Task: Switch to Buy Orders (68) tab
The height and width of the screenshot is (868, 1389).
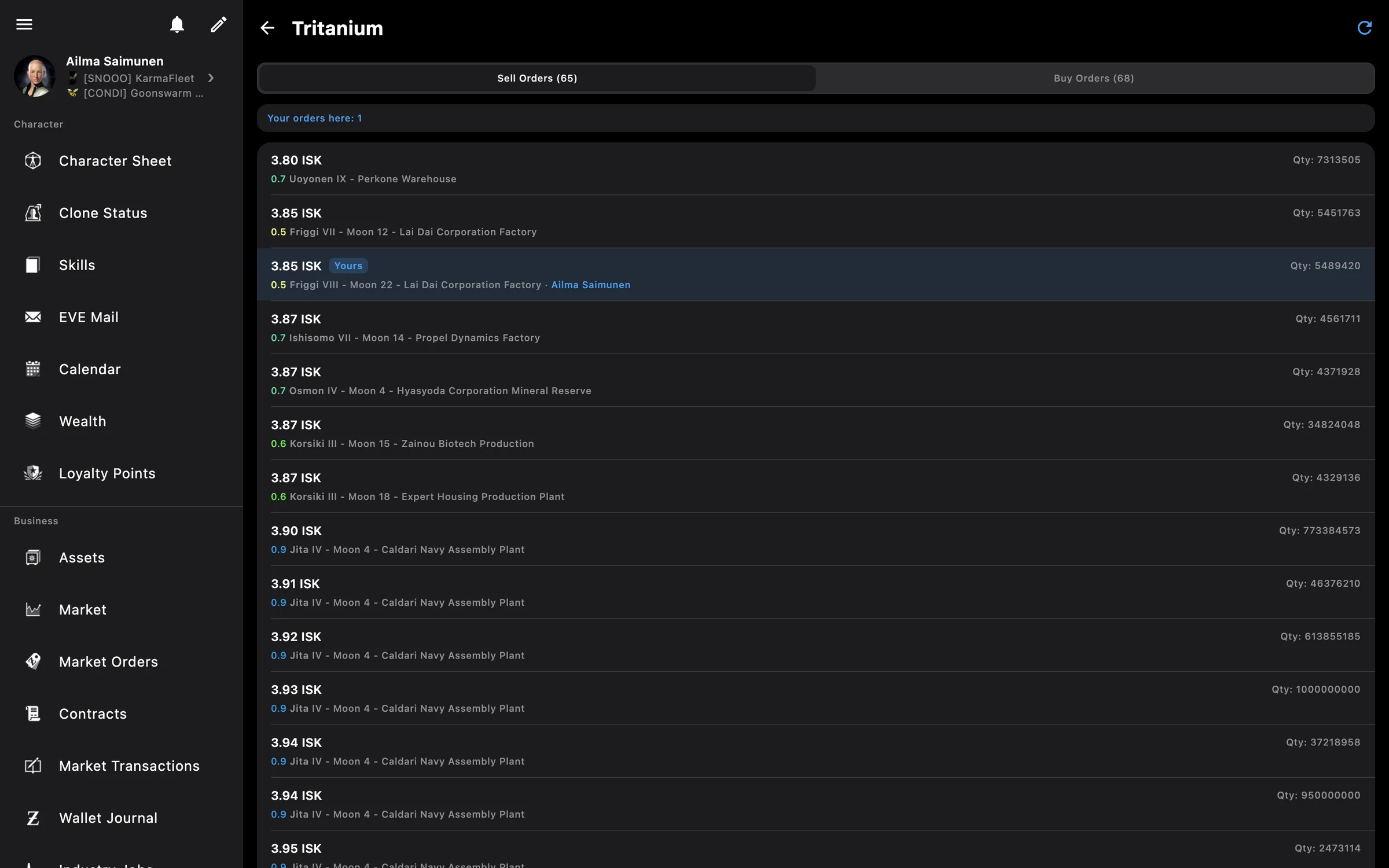Action: click(x=1094, y=78)
